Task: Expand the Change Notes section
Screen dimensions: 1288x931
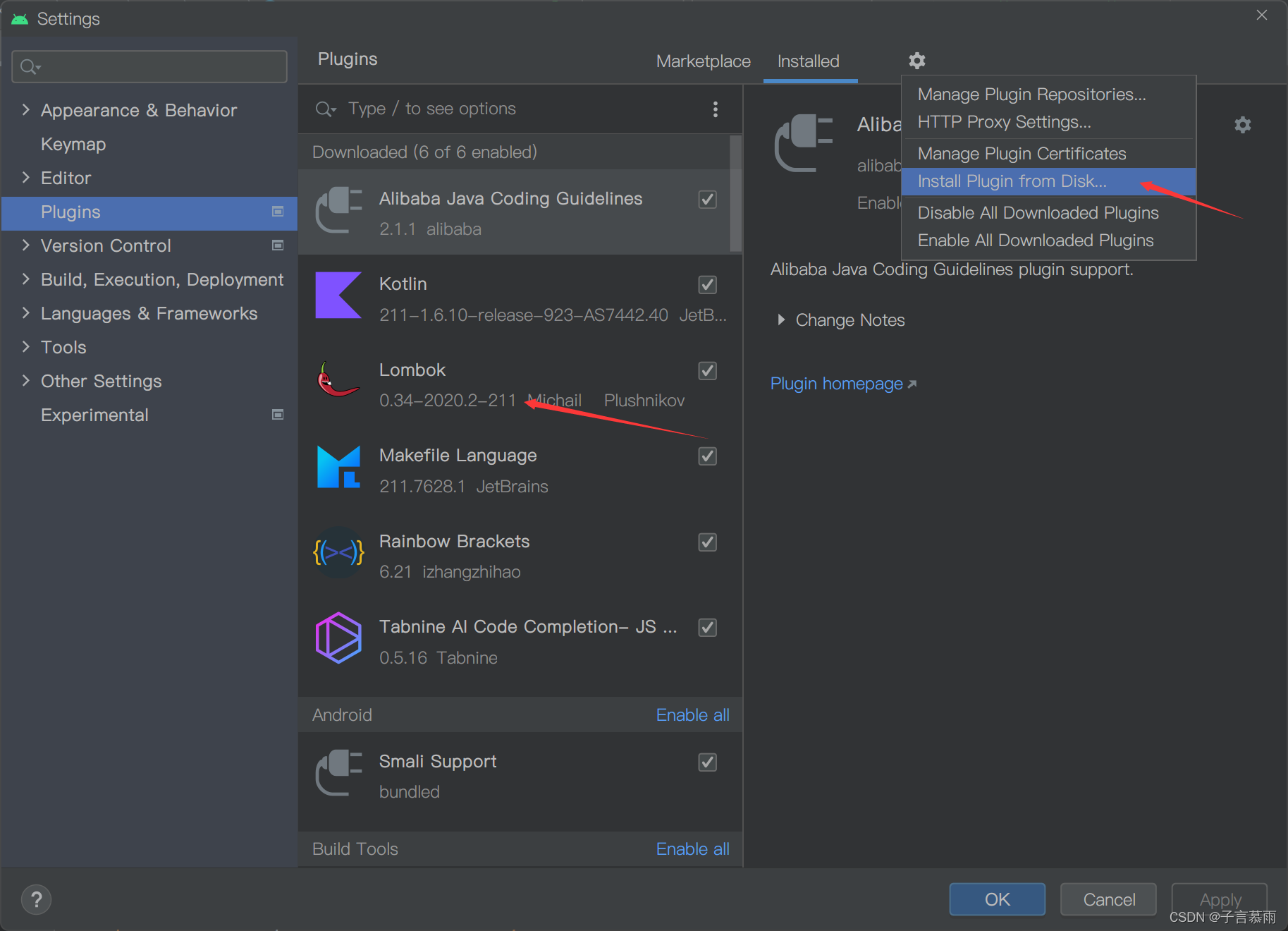Action: click(780, 320)
